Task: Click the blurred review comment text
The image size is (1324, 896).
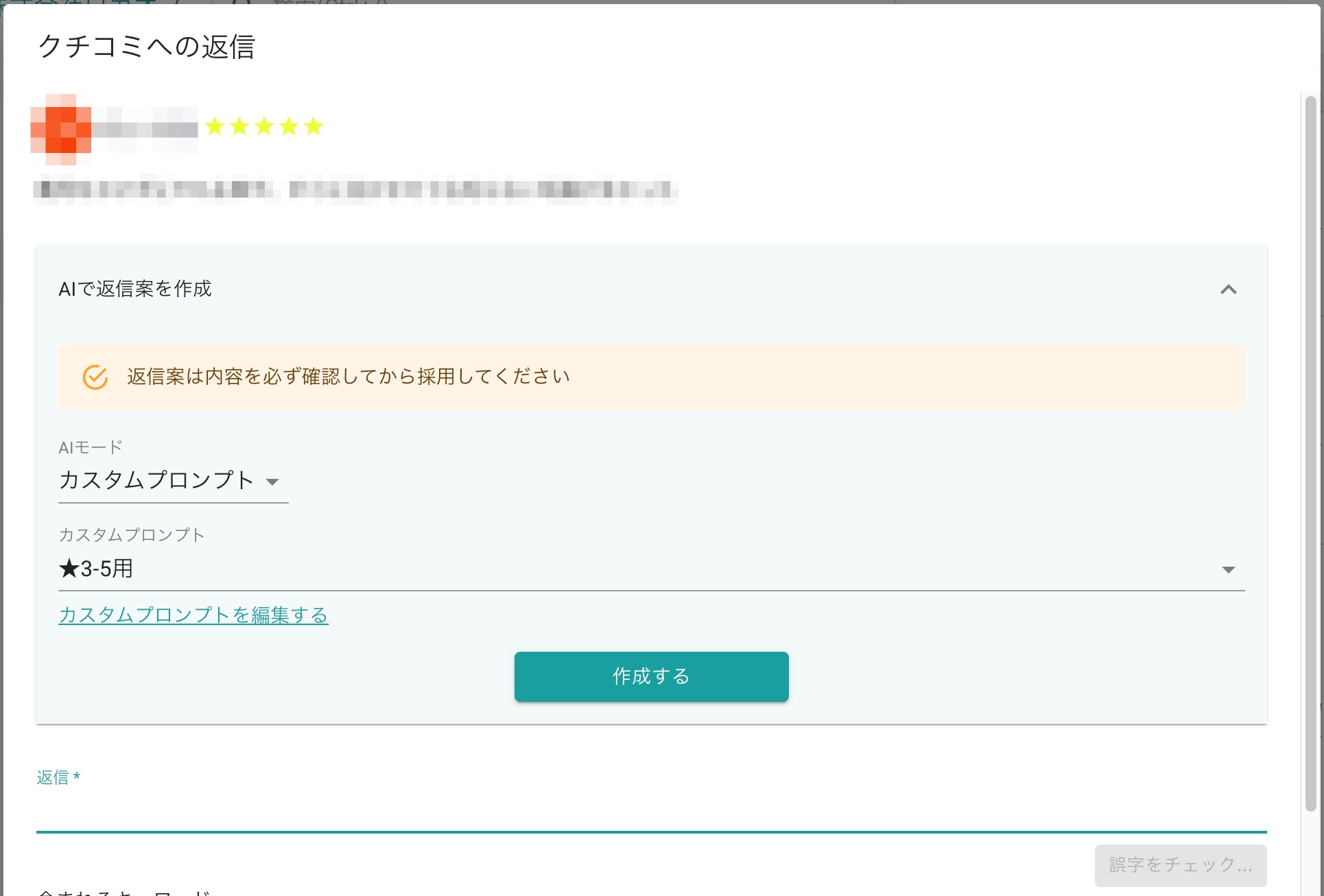Action: (355, 190)
